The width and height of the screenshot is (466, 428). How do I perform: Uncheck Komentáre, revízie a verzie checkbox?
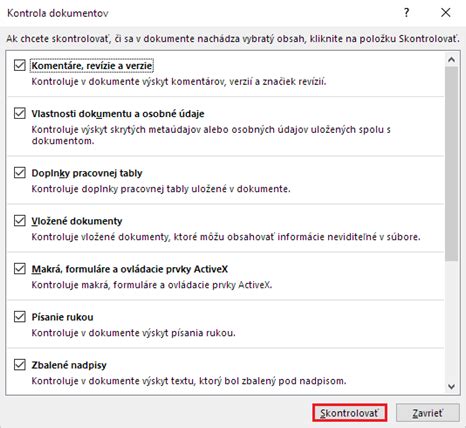click(20, 65)
